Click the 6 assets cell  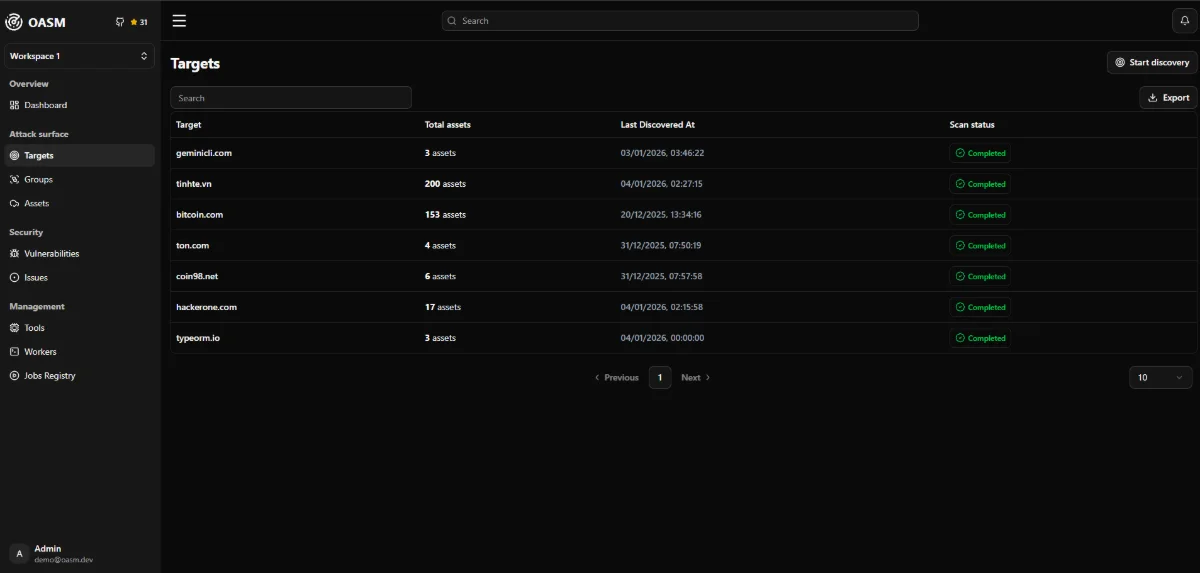440,276
